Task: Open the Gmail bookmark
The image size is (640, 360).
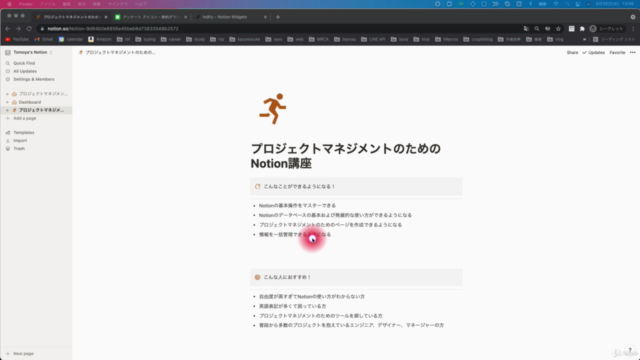Action: 44,39
